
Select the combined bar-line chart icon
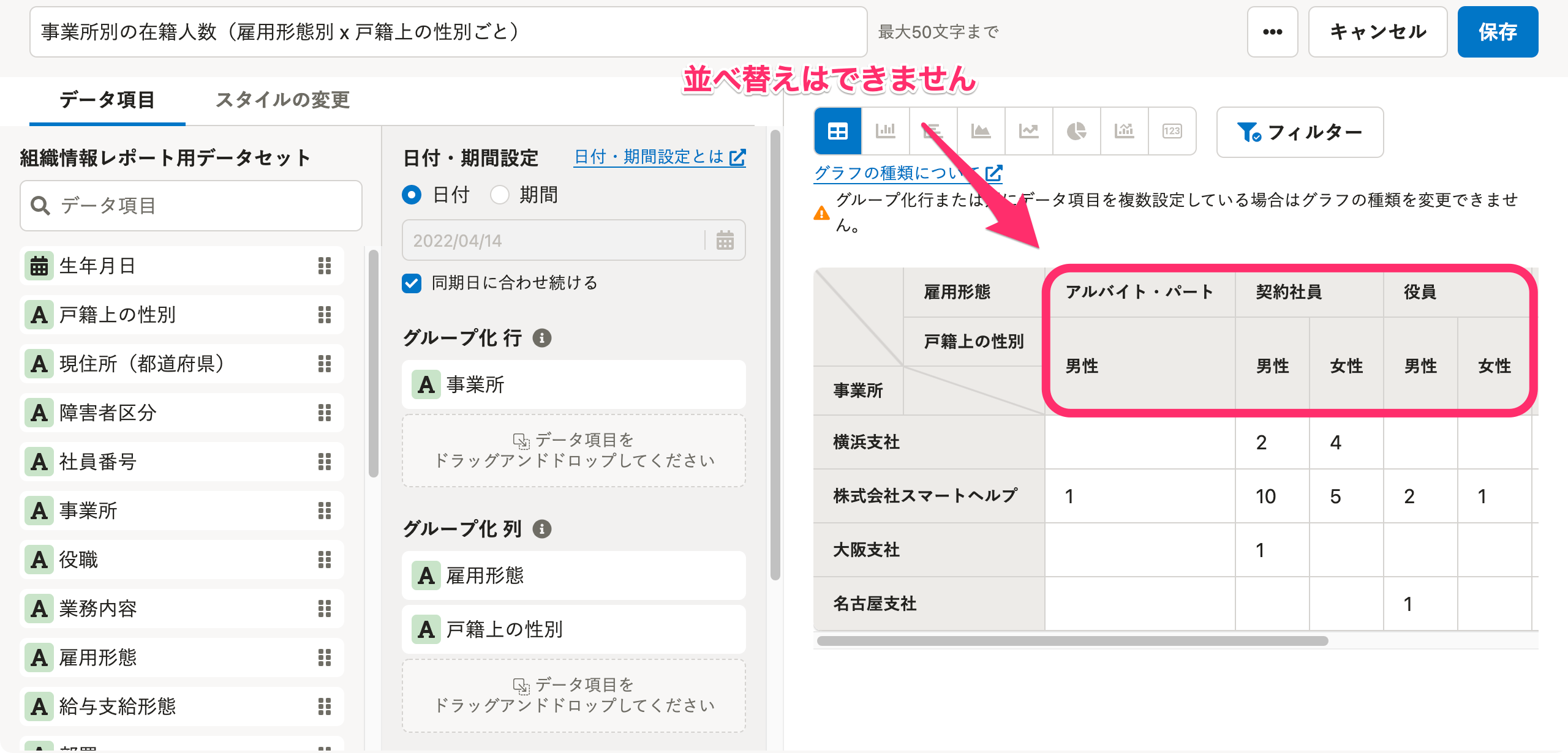tap(1124, 131)
